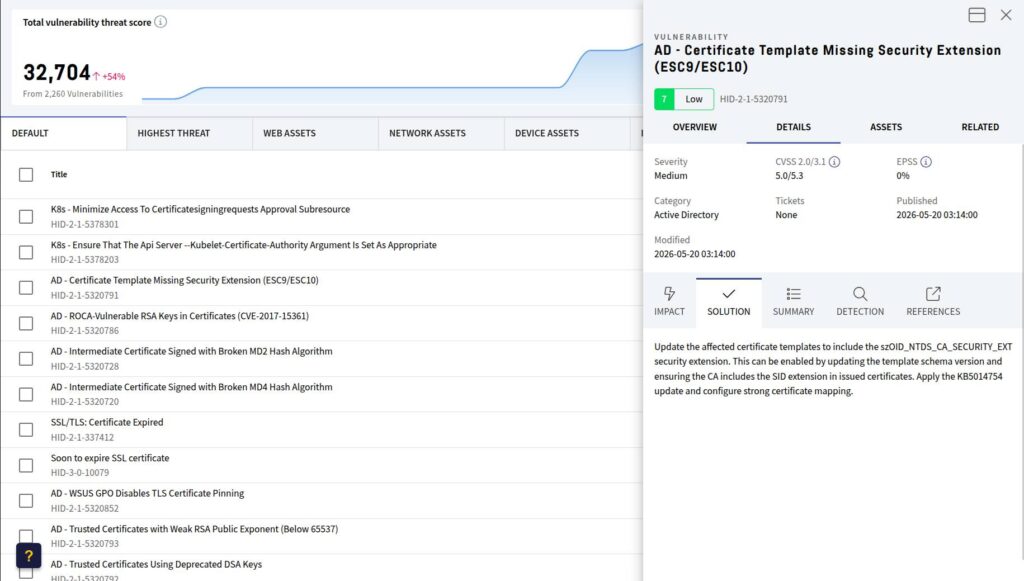The width and height of the screenshot is (1024, 581).
Task: Check the K8s Minimize Access To Certificatesigningrequests row
Action: click(26, 217)
